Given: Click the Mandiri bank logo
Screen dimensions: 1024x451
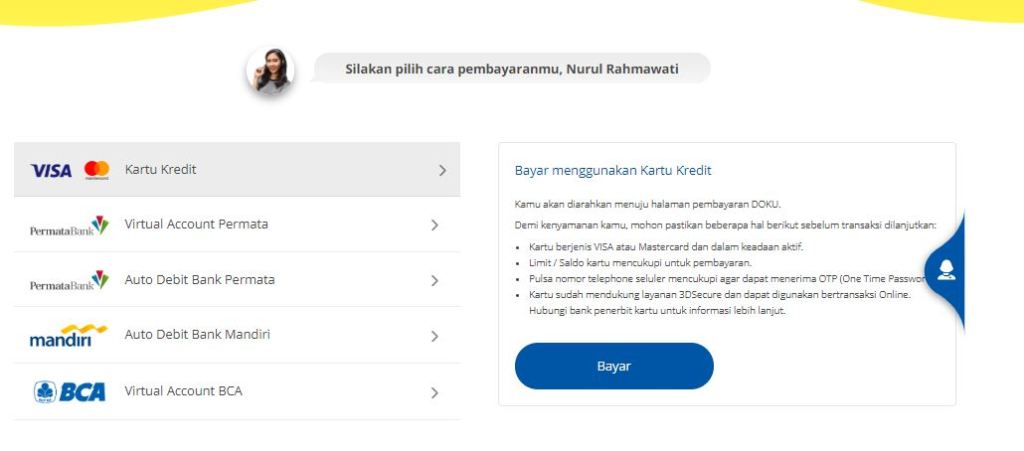Looking at the screenshot, I should (68, 336).
